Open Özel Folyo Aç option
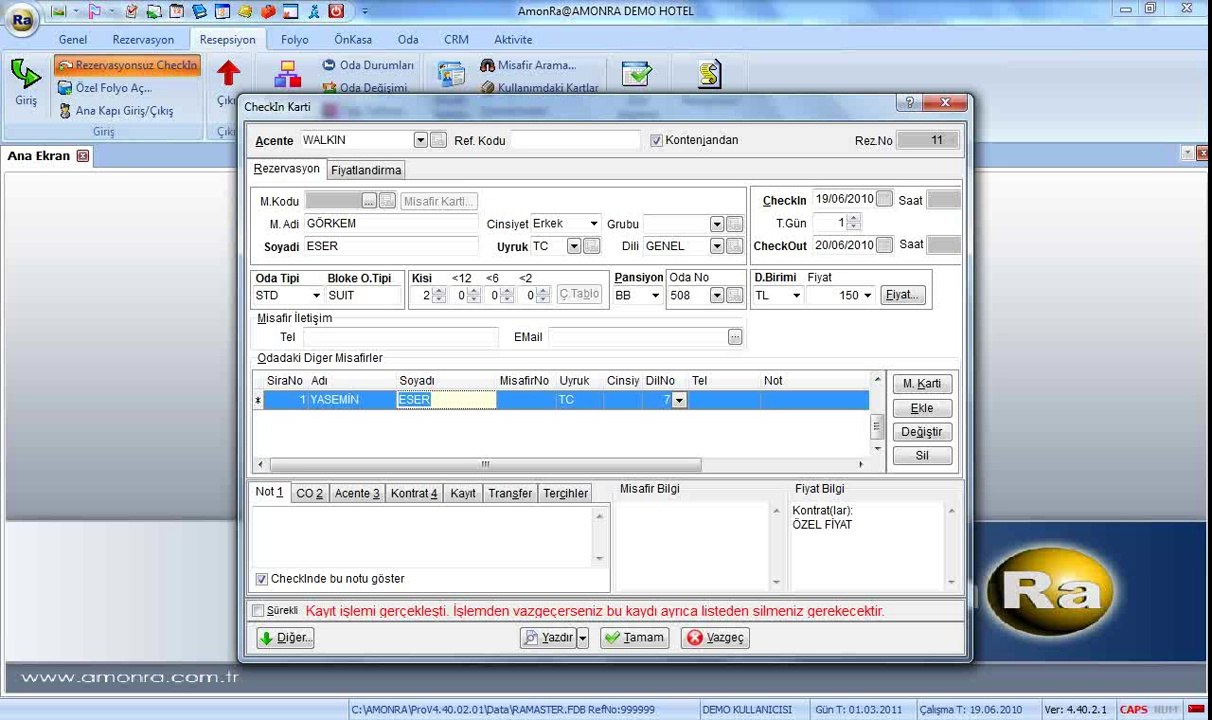The width and height of the screenshot is (1212, 720). click(105, 88)
